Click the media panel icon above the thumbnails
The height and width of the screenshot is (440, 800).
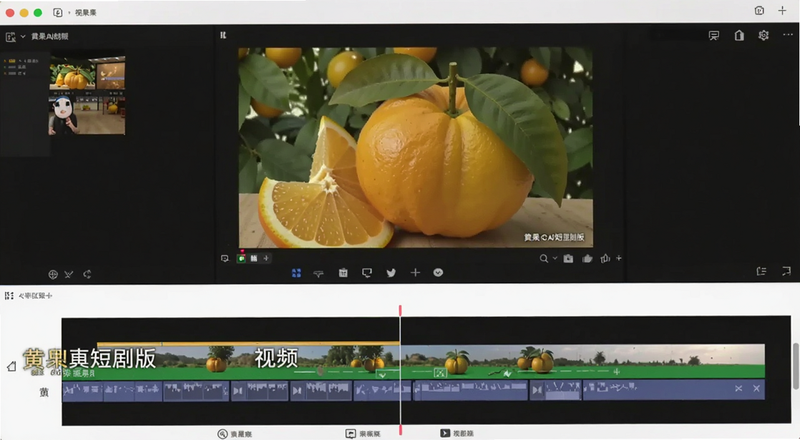tap(10, 37)
